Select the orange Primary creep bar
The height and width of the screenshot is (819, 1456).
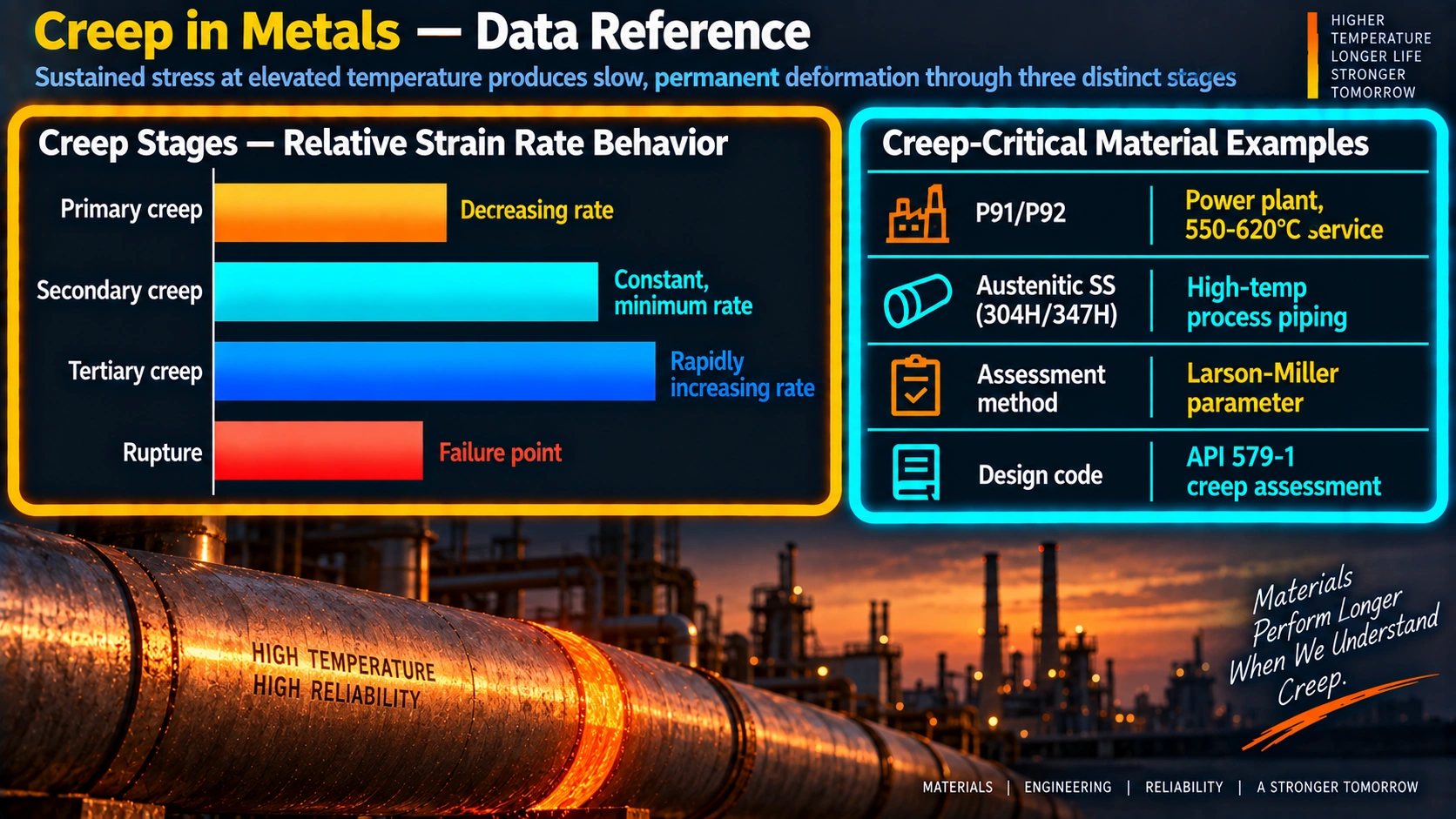330,212
